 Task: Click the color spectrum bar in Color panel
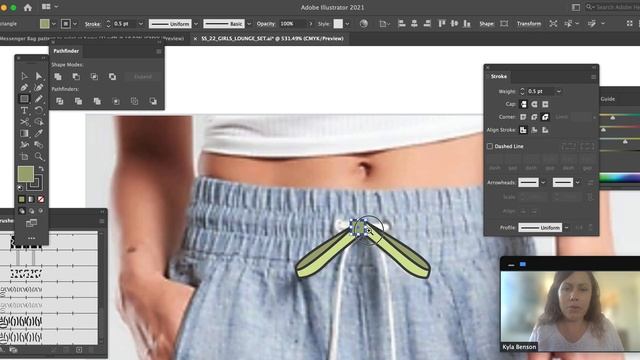pyautogui.click(x=620, y=178)
